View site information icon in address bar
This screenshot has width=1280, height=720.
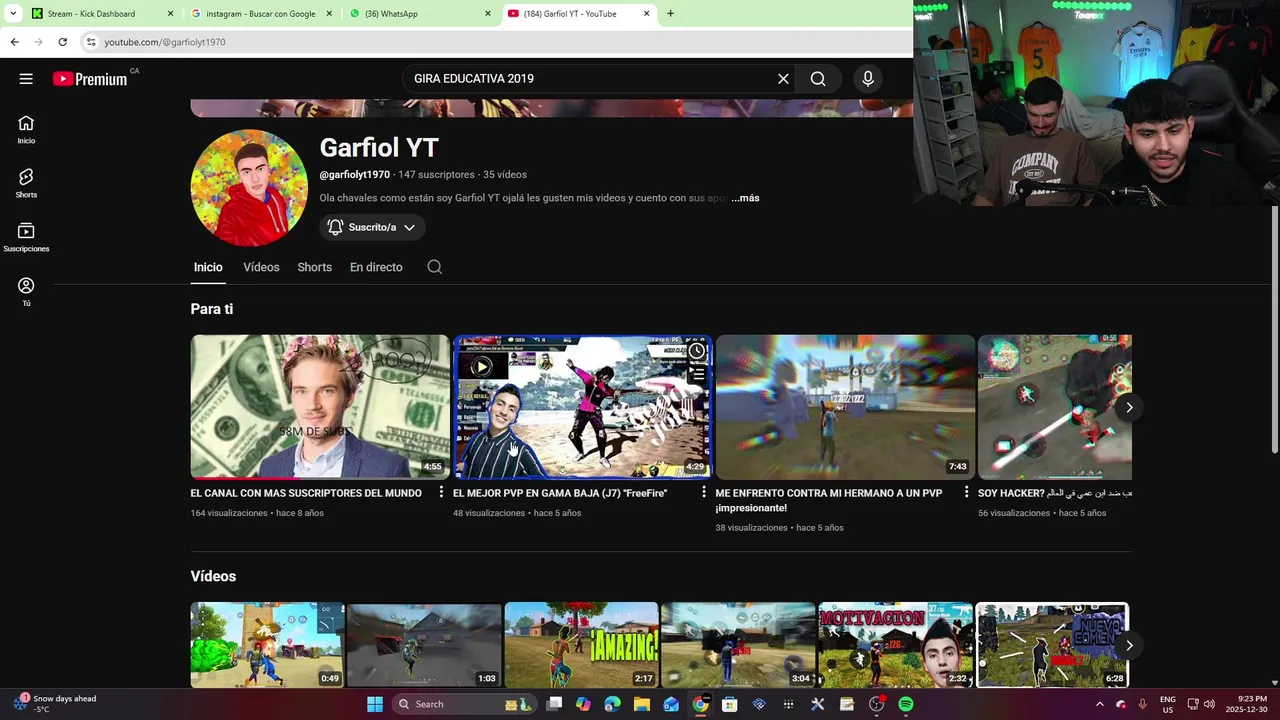pyautogui.click(x=91, y=42)
